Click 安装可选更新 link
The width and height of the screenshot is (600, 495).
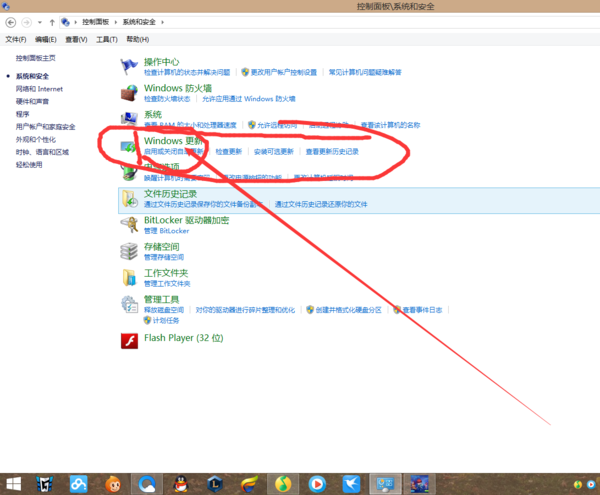tap(274, 151)
